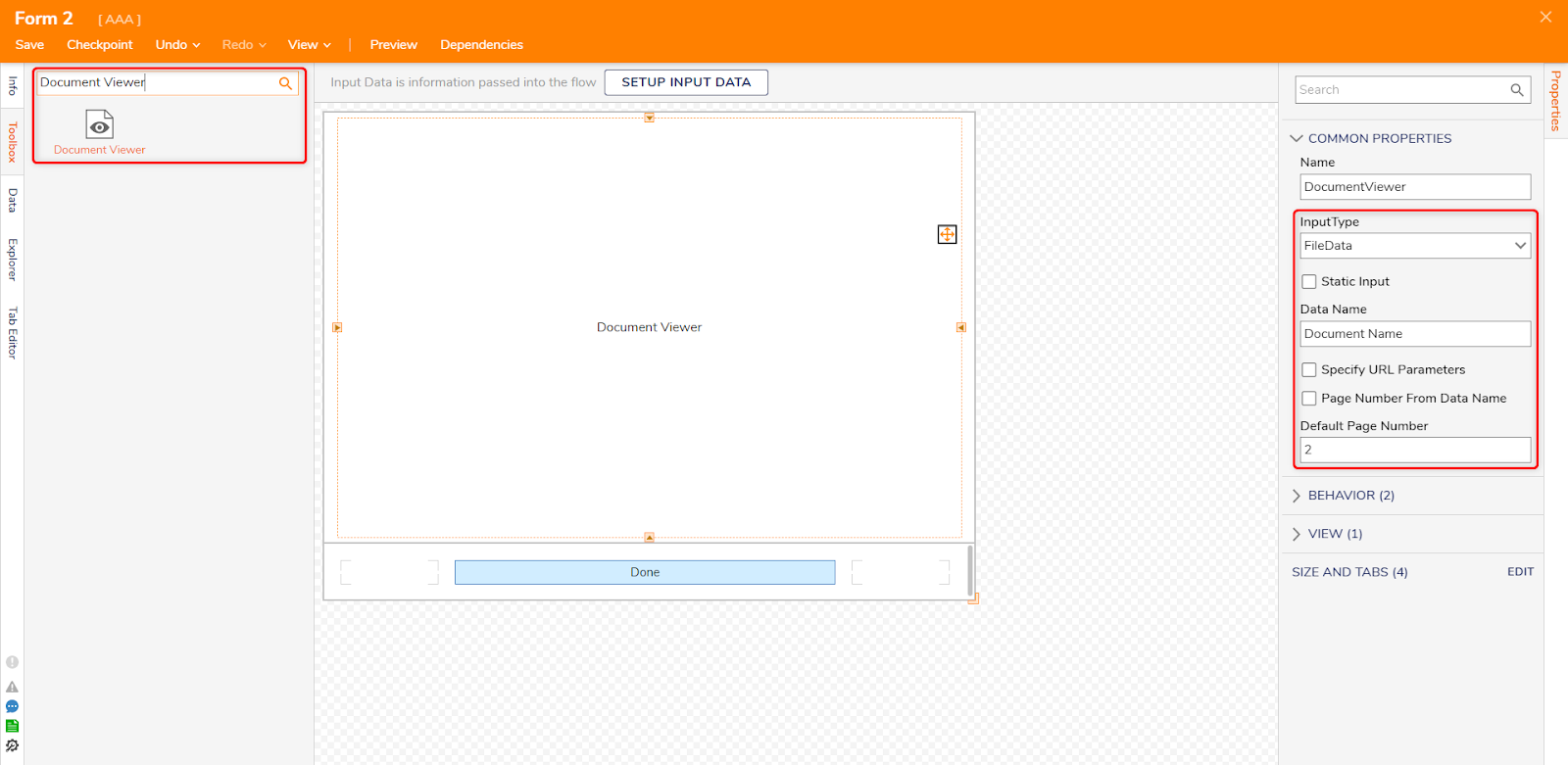Click the form corner resize grip
Viewport: 1568px width, 765px height.
pyautogui.click(x=973, y=598)
